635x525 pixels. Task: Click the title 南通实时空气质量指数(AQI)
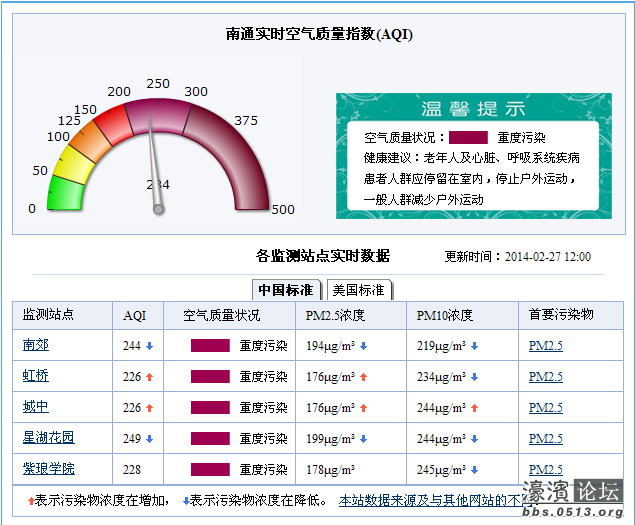[319, 34]
